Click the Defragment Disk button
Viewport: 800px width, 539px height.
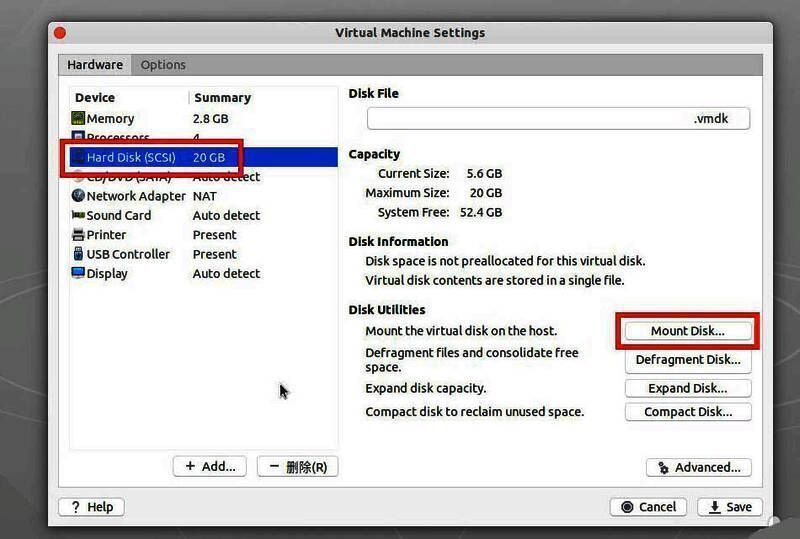click(688, 360)
